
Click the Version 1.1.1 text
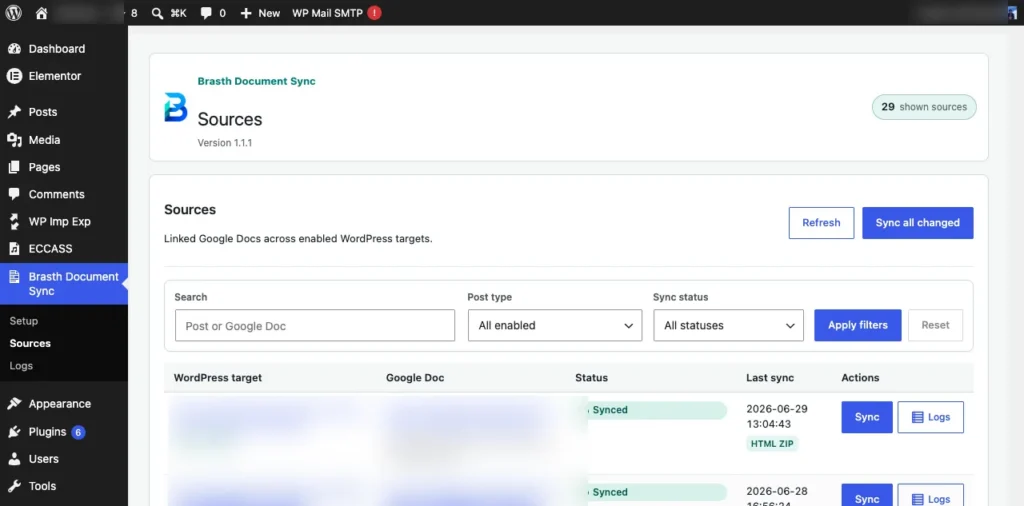(225, 143)
